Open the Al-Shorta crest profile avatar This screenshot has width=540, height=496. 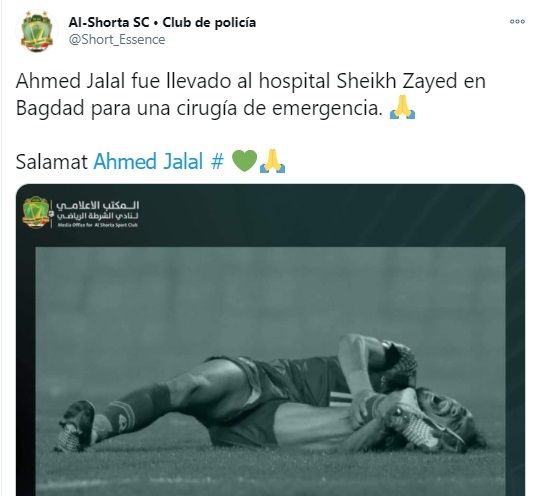click(37, 31)
